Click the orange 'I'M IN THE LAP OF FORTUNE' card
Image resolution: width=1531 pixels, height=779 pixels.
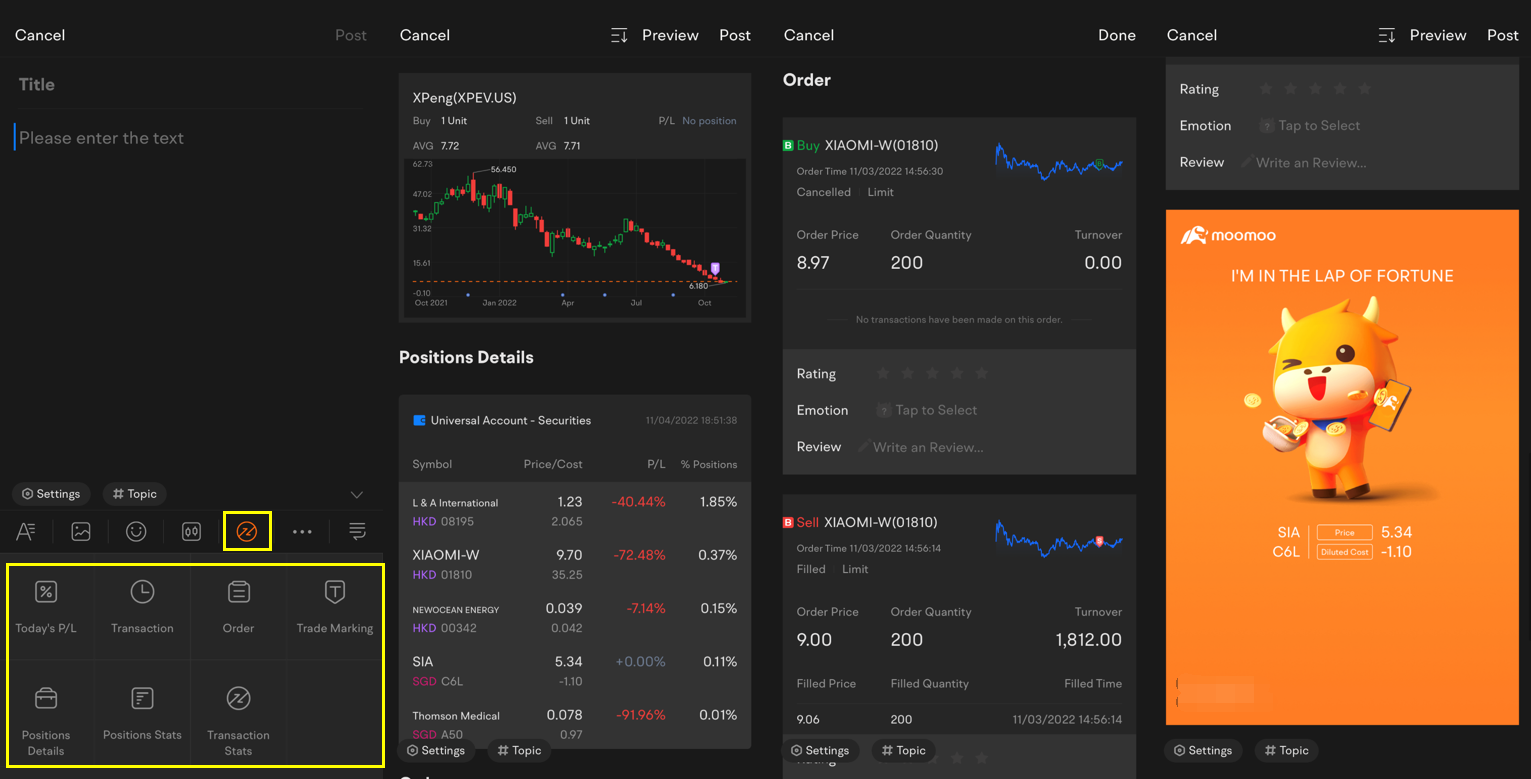click(1342, 467)
